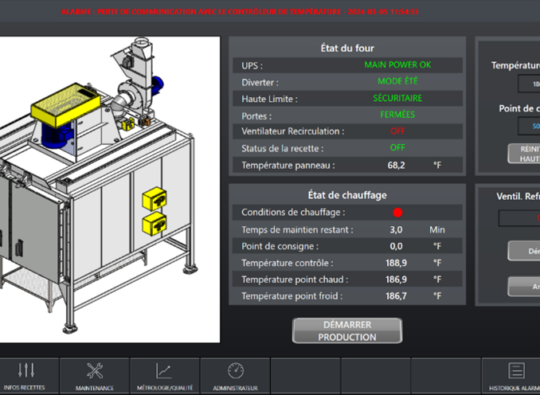Click the Réinit Haute limit button
The width and height of the screenshot is (540, 395).
coord(524,154)
